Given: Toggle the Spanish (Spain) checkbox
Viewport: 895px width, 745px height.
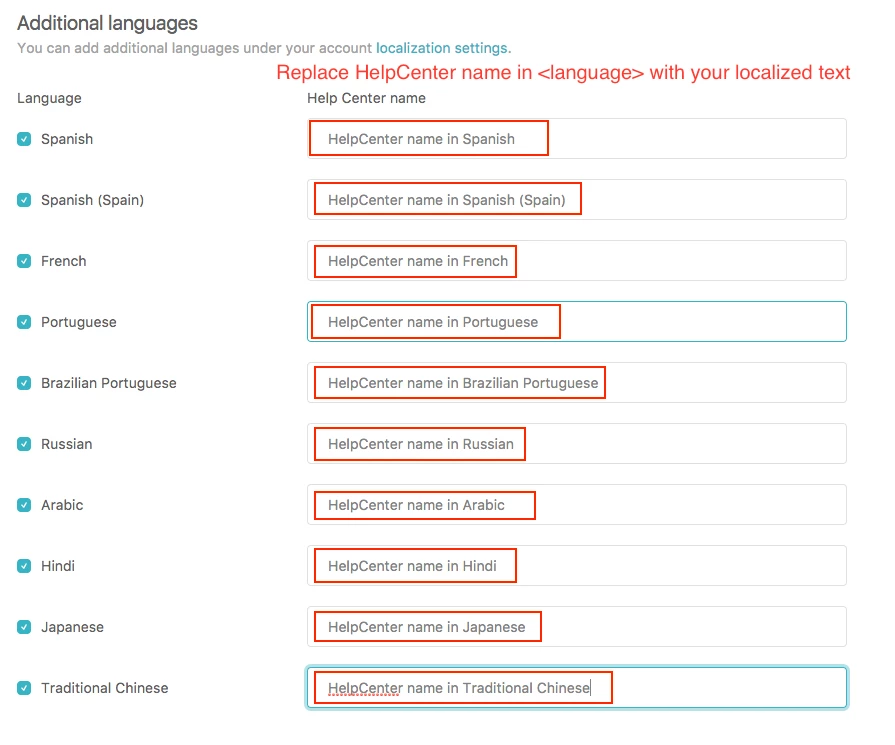Looking at the screenshot, I should coord(24,200).
